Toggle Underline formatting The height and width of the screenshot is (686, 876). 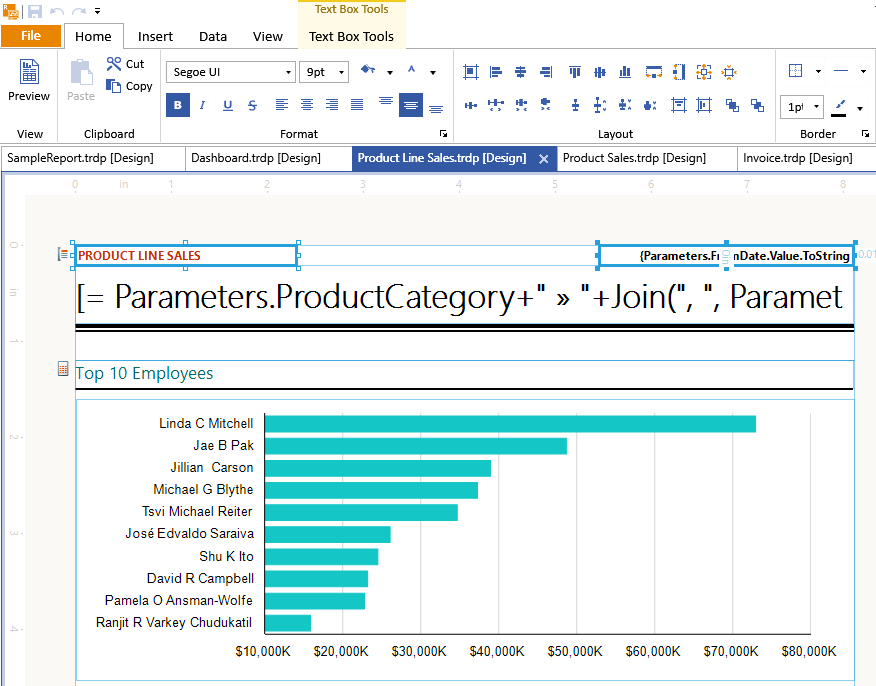[x=227, y=105]
